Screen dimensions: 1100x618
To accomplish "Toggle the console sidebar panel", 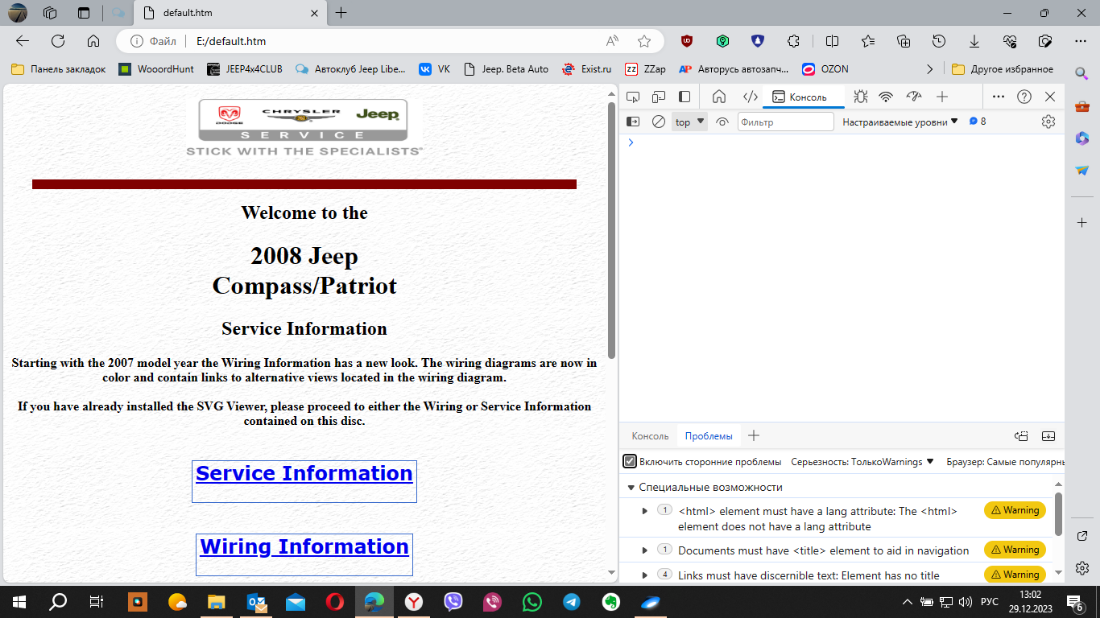I will pyautogui.click(x=633, y=122).
